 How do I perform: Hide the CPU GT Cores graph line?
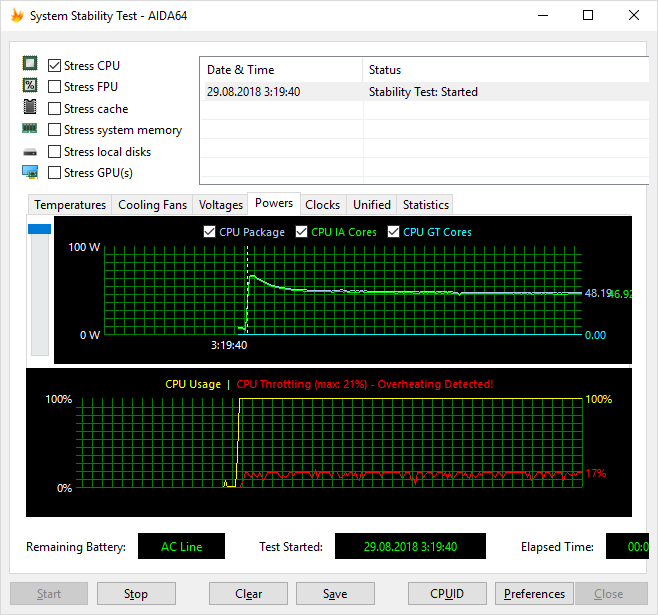point(393,232)
